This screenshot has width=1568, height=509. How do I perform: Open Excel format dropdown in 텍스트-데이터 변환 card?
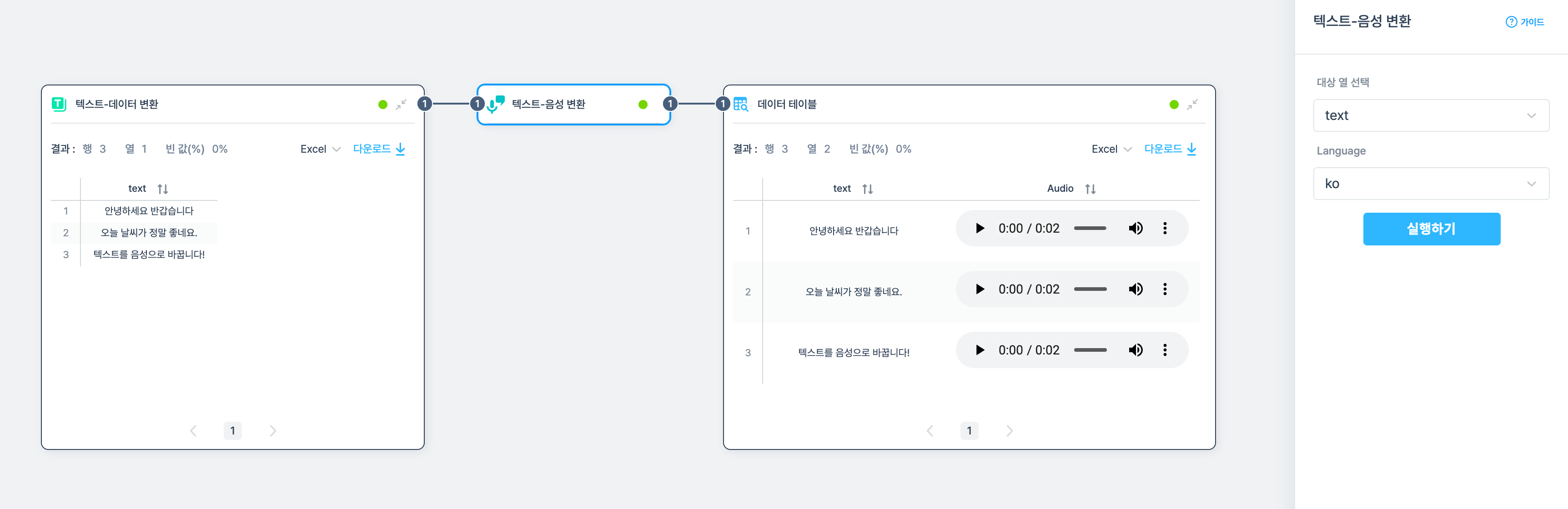click(x=320, y=149)
